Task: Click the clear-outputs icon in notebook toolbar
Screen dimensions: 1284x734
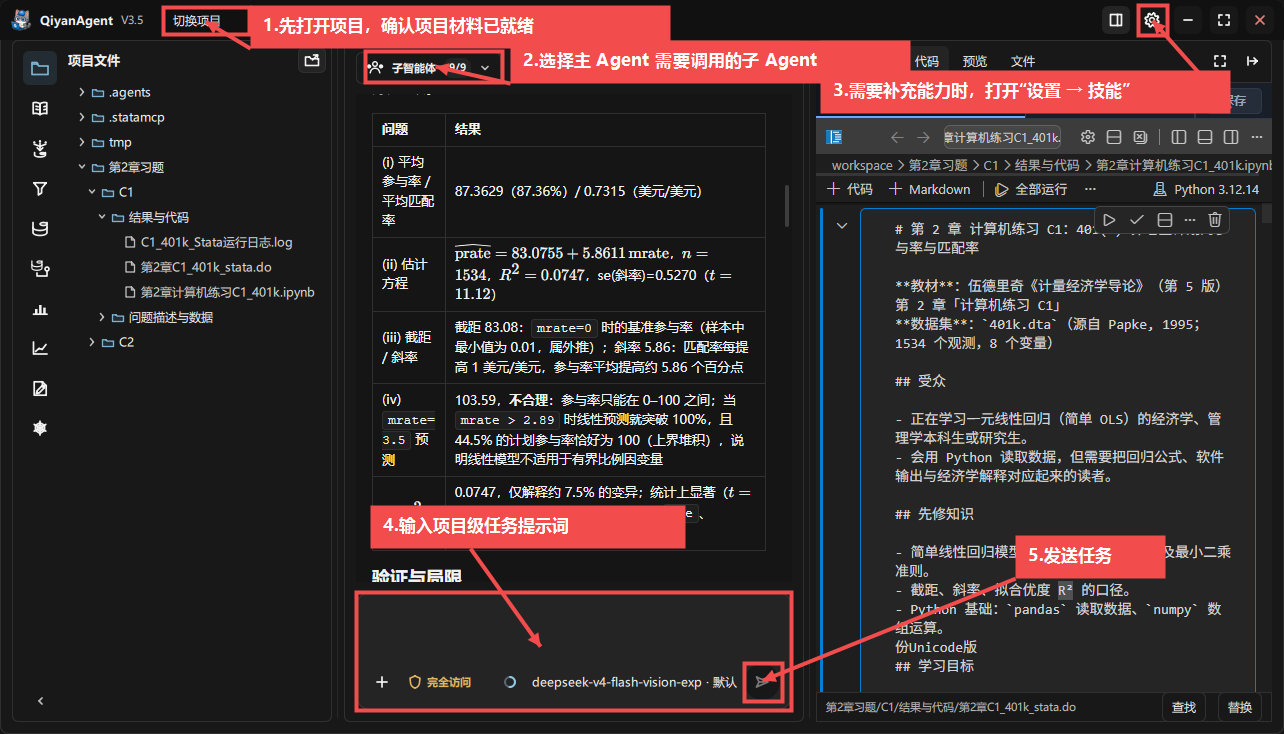Action: point(1139,137)
